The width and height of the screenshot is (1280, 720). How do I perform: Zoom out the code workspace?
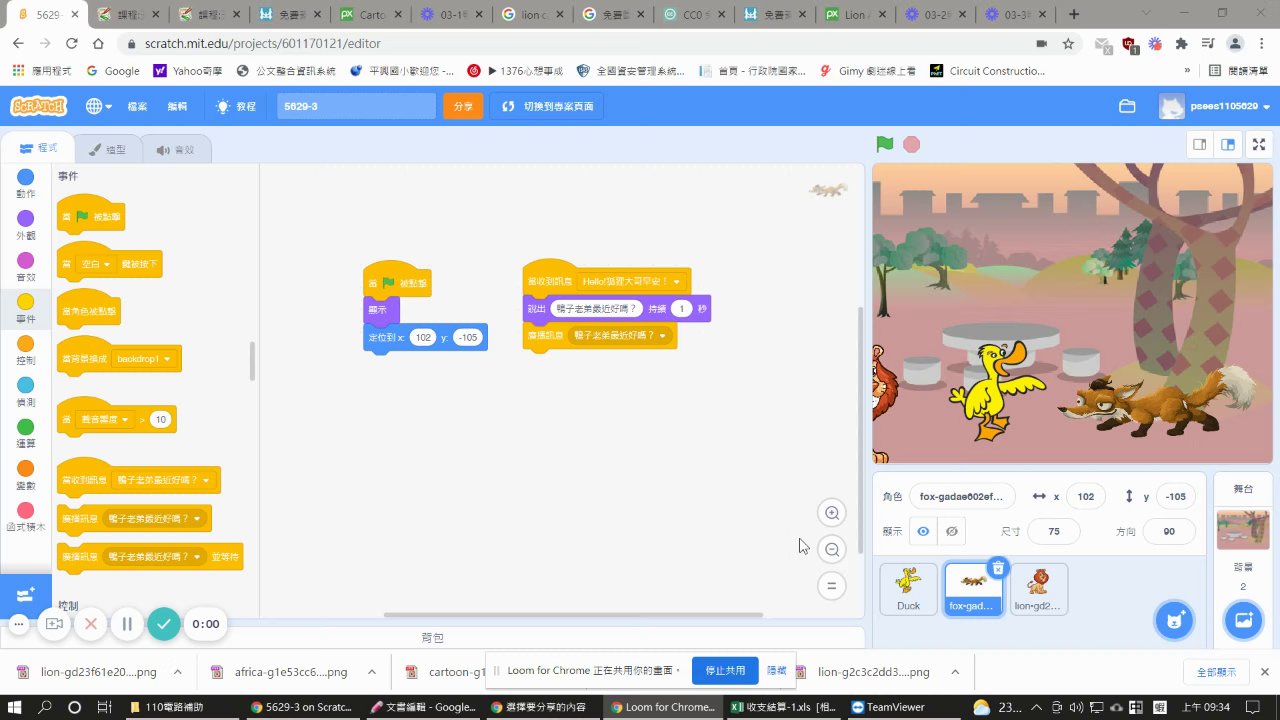831,549
